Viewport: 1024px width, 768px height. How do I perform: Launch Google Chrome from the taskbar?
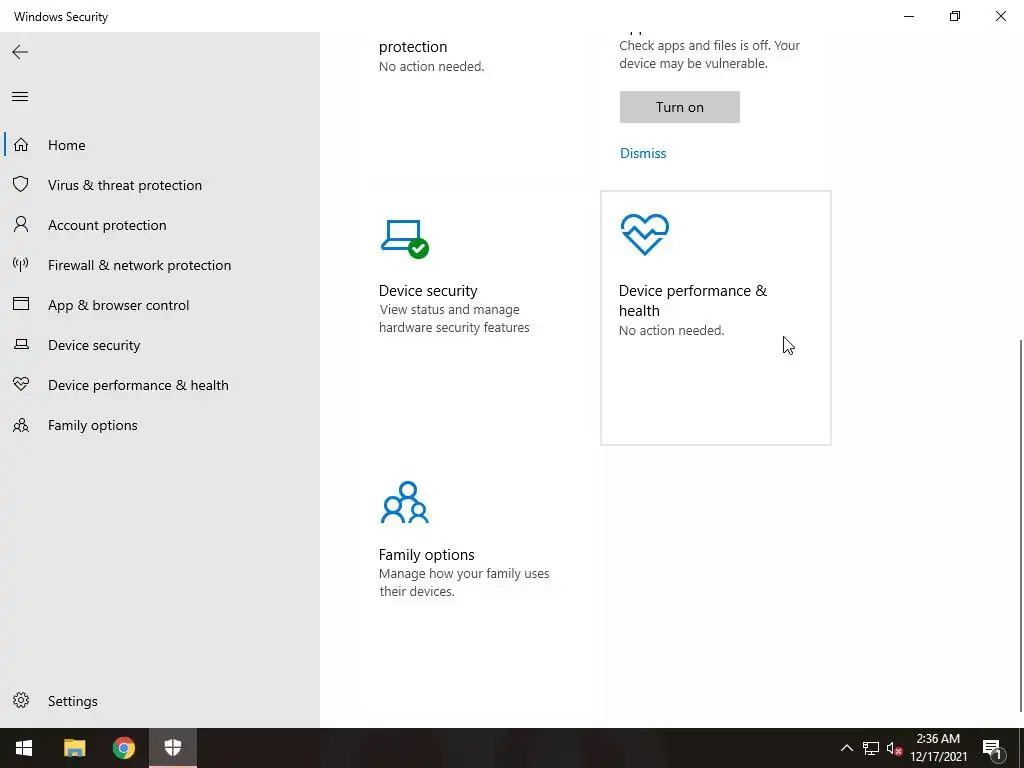point(123,748)
